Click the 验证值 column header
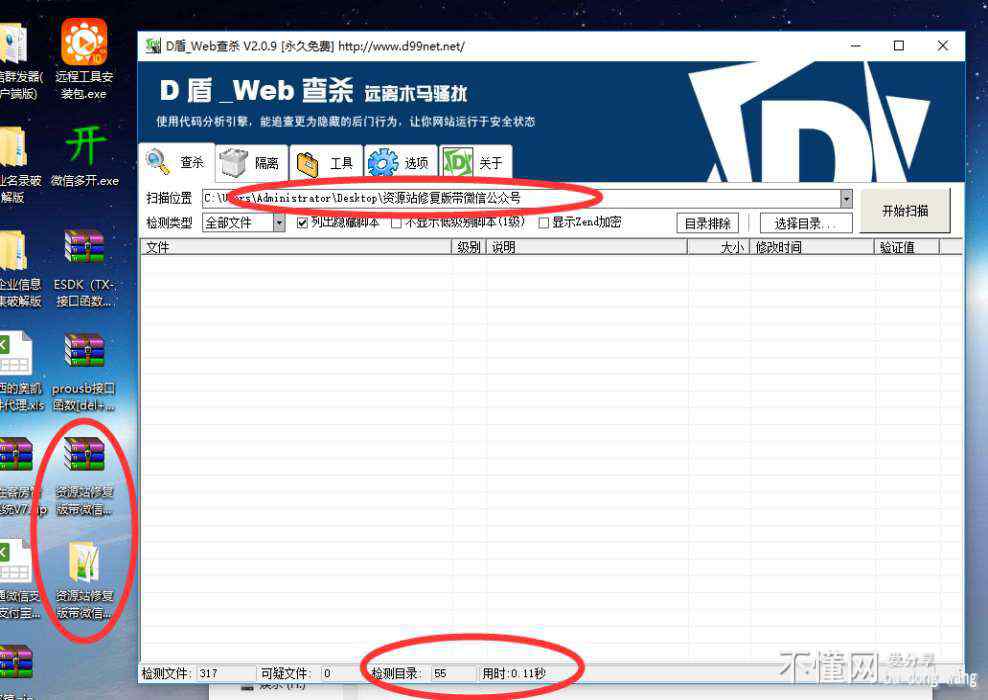The height and width of the screenshot is (700, 988). [x=907, y=247]
